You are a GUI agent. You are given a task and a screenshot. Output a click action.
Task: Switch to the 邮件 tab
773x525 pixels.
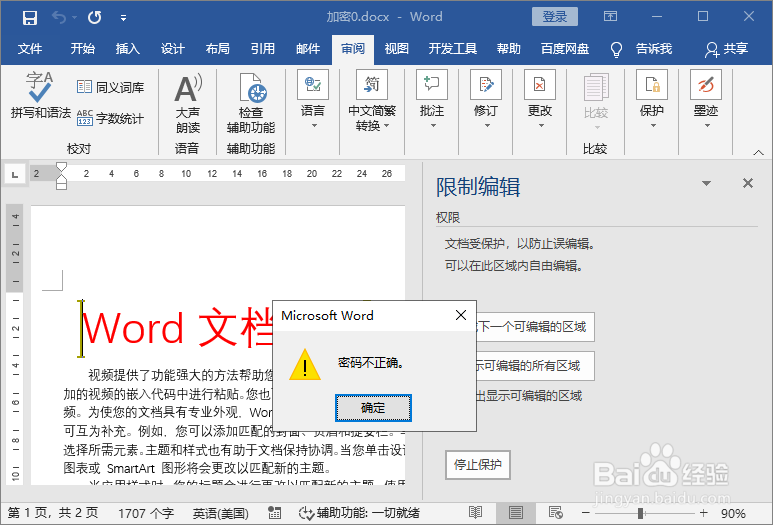[308, 49]
